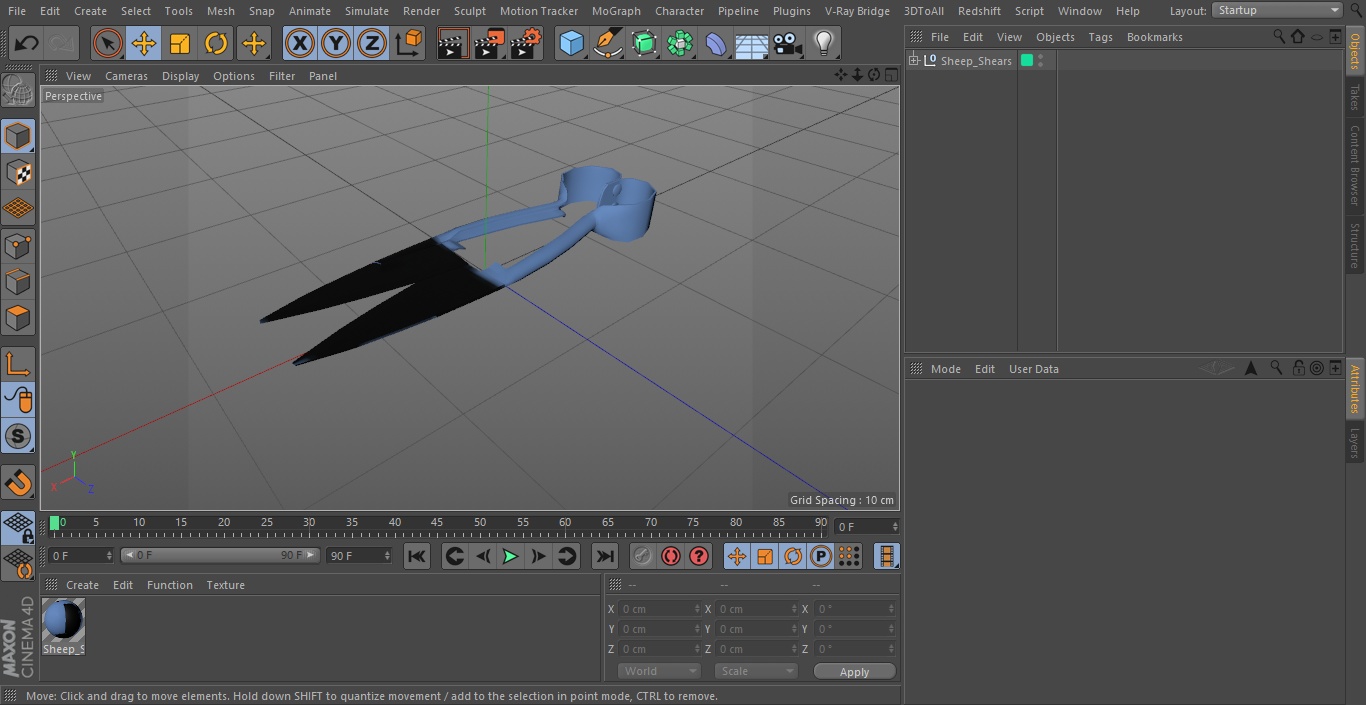Open the Layout Startup dropdown
The width and height of the screenshot is (1366, 705).
(1277, 10)
